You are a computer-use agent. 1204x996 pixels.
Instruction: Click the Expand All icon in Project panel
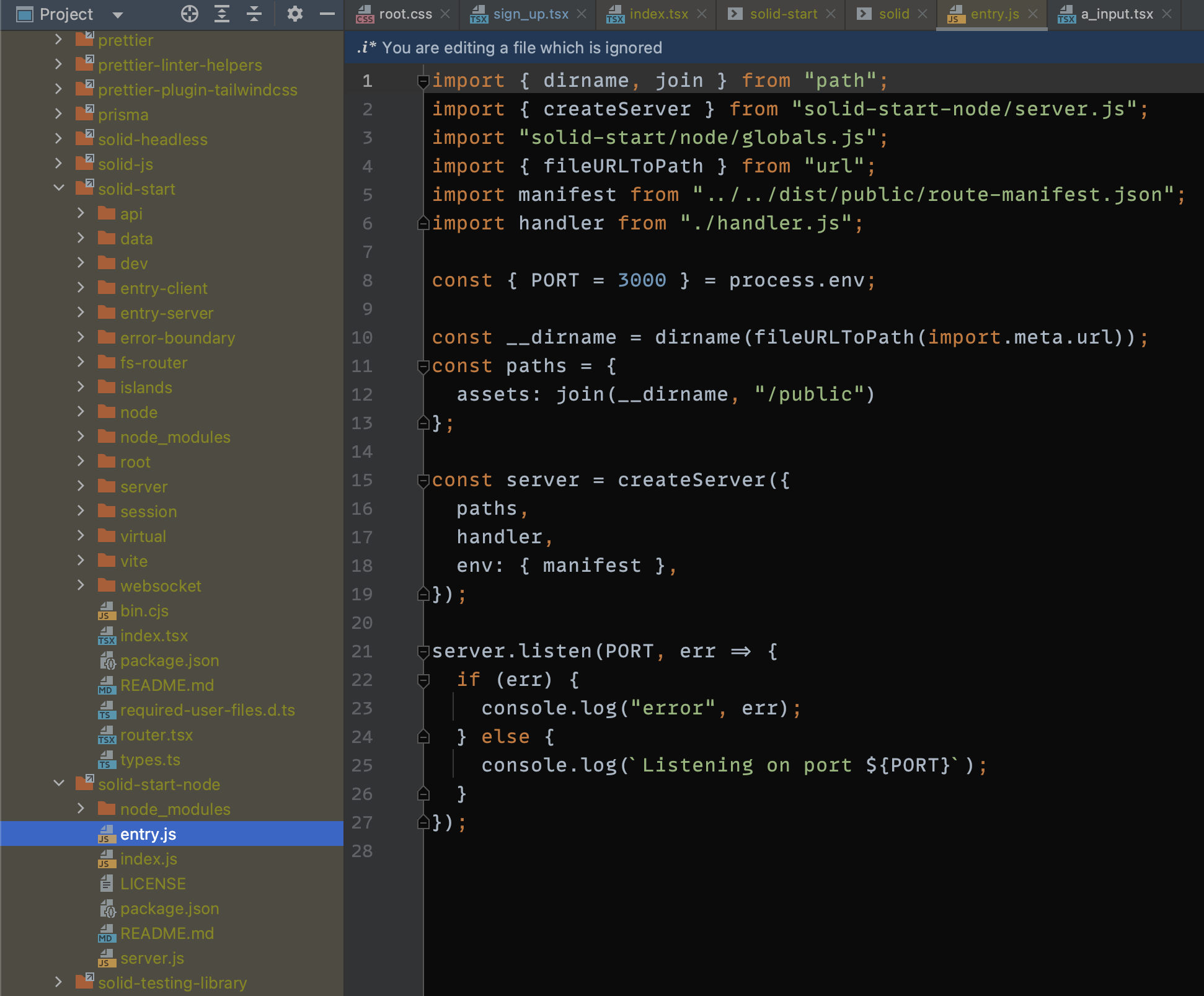[222, 14]
